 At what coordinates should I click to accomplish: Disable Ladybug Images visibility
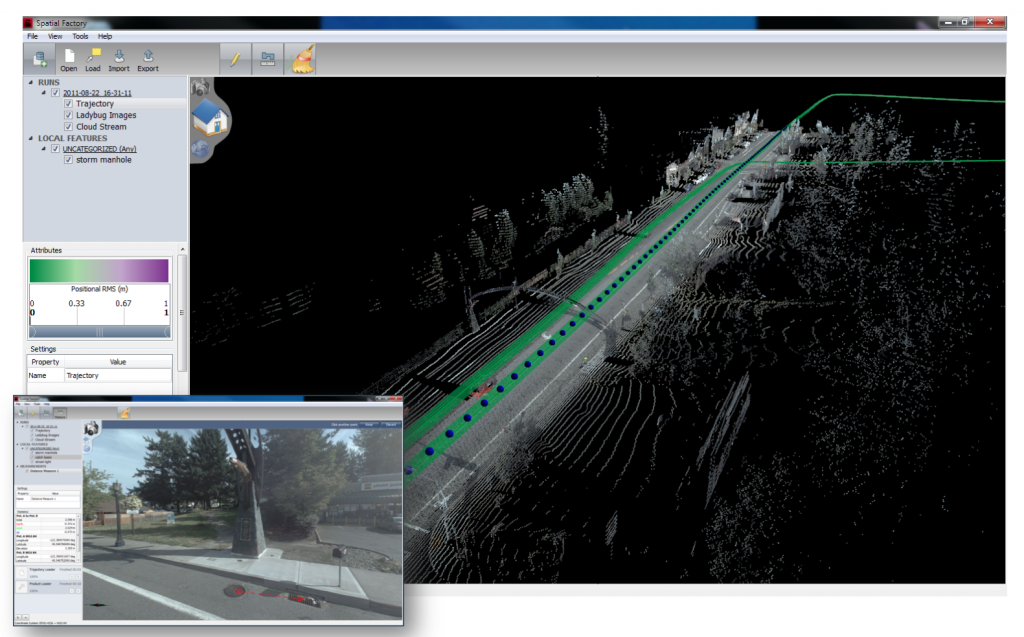[x=68, y=115]
